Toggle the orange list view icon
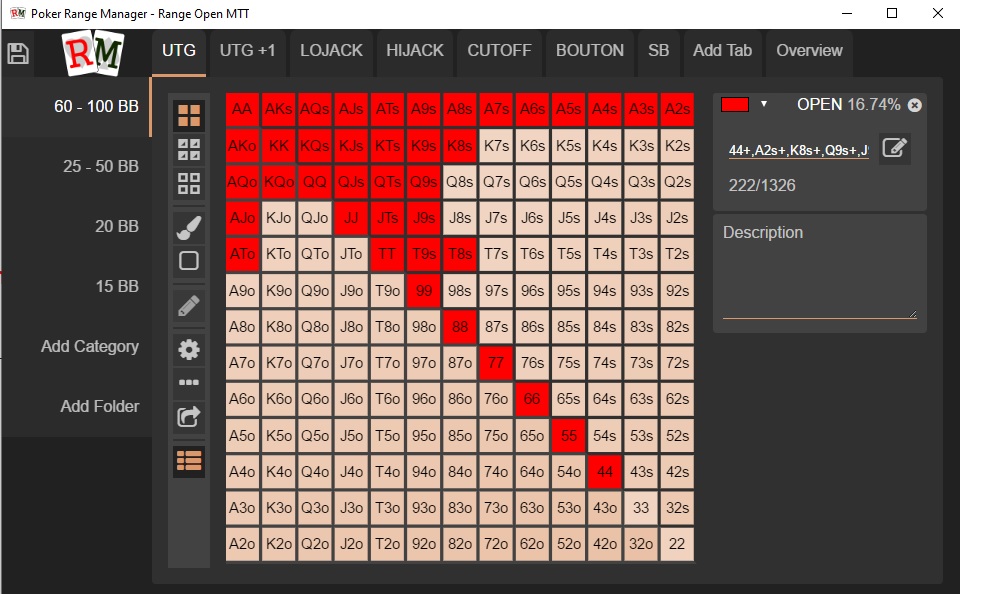 (189, 460)
